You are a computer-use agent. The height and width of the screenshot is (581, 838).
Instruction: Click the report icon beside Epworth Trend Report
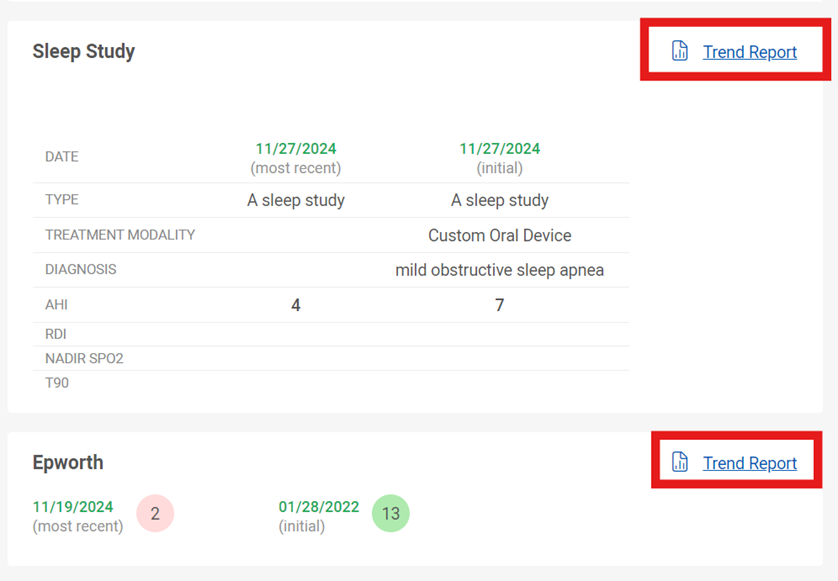pyautogui.click(x=680, y=462)
